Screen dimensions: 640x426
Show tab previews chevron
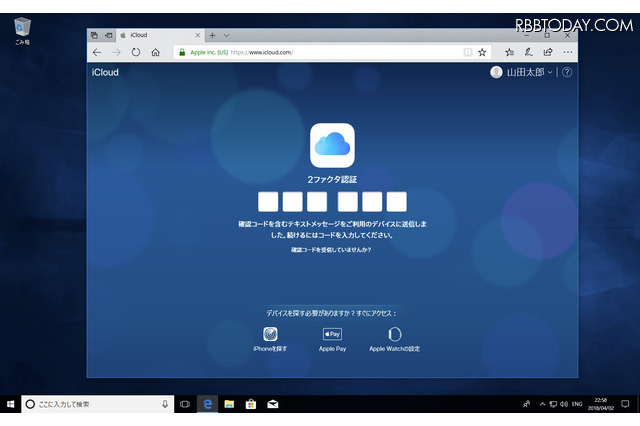[x=227, y=36]
